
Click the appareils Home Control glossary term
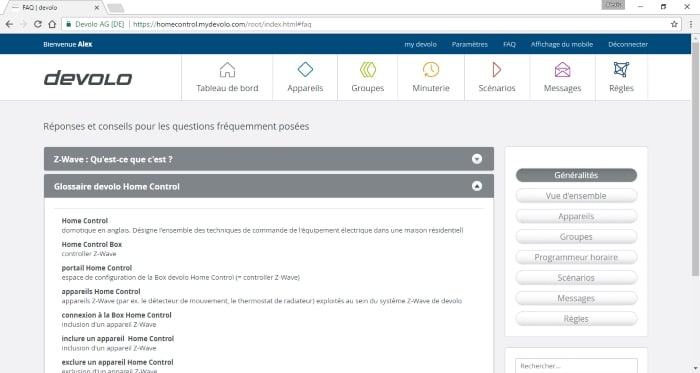tap(101, 291)
